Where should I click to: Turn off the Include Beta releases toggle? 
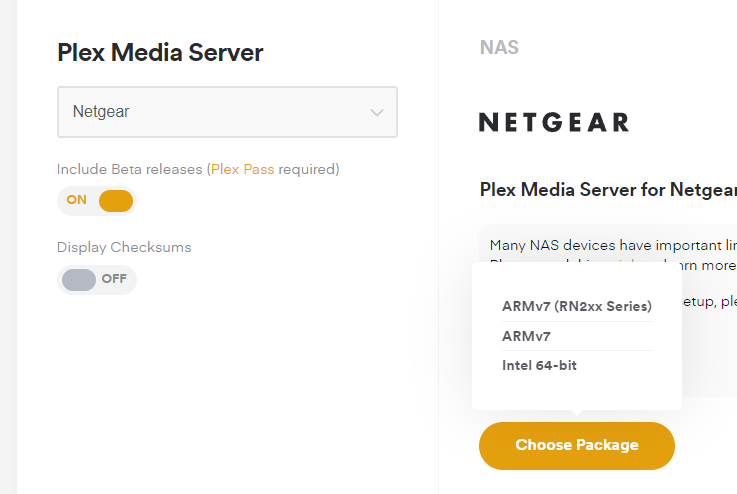click(x=96, y=201)
